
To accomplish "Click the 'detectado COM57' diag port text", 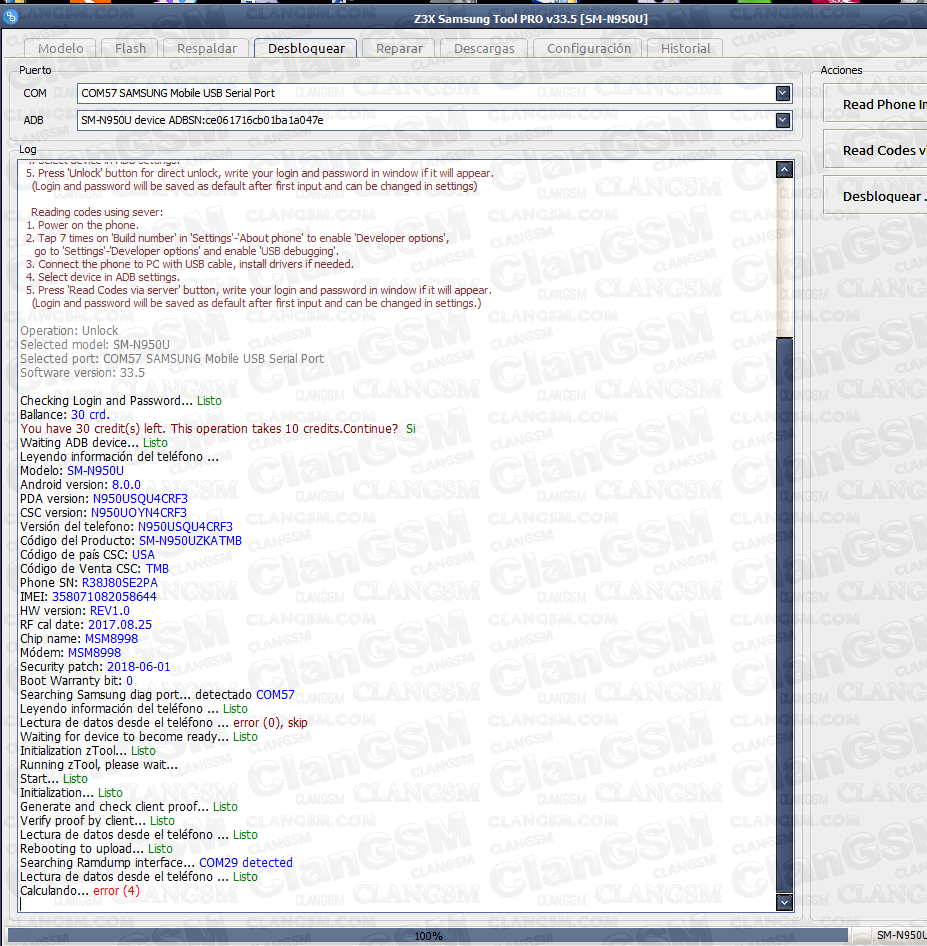I will (244, 695).
